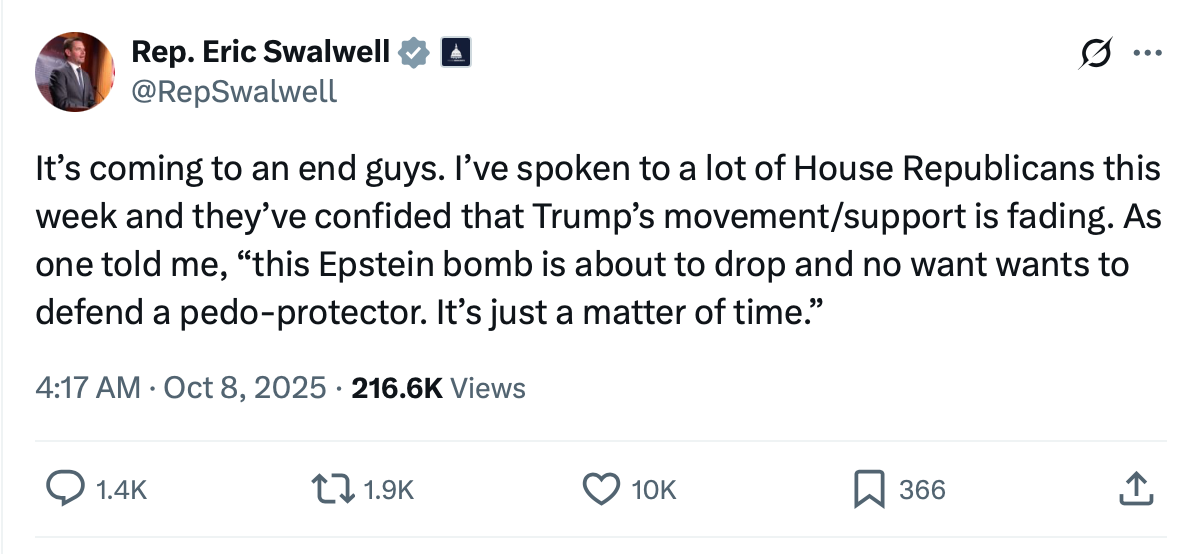This screenshot has width=1190, height=554.
Task: Open the share post icon
Action: (1133, 489)
